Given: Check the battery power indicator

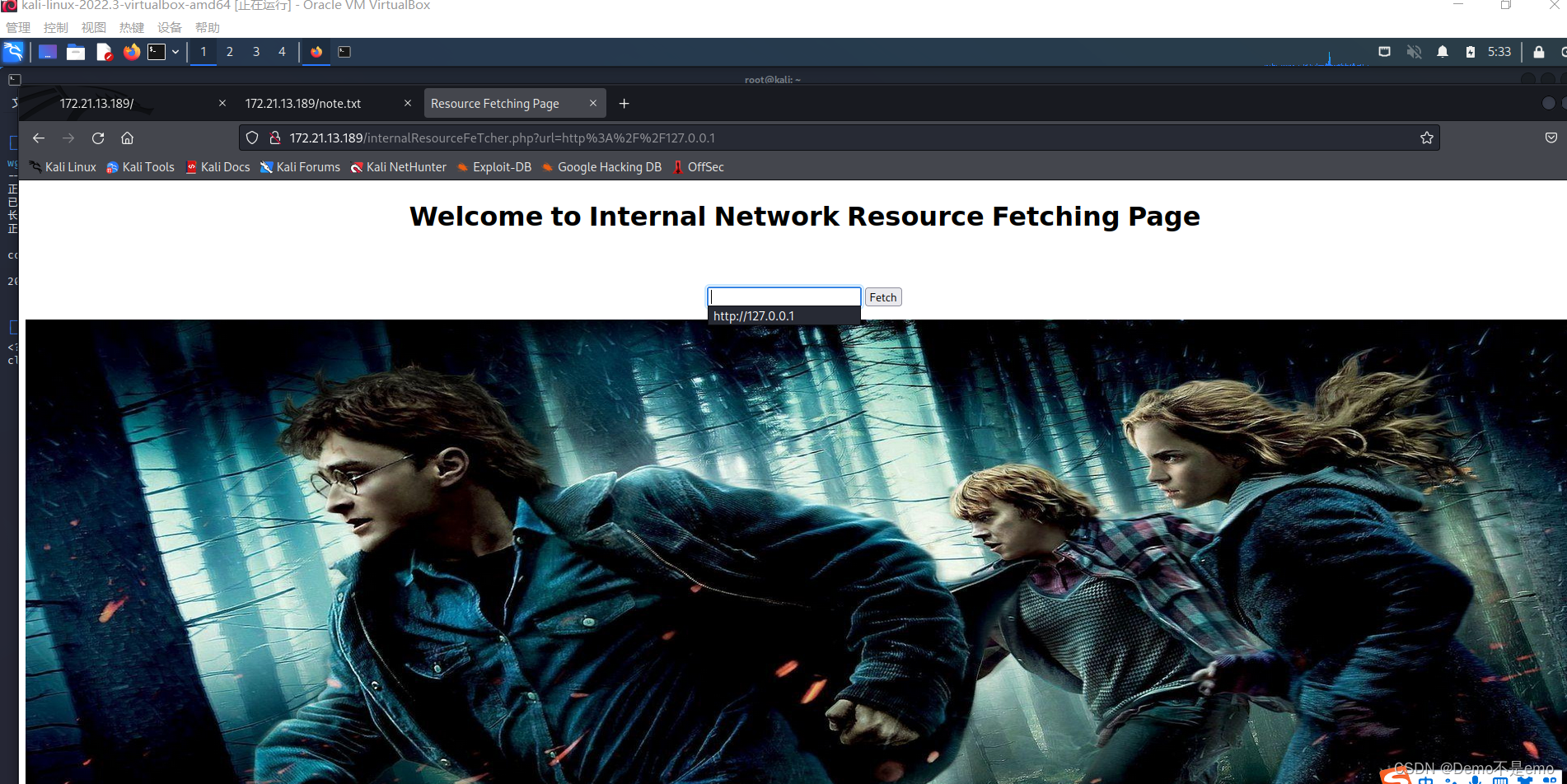Looking at the screenshot, I should click(x=1471, y=52).
